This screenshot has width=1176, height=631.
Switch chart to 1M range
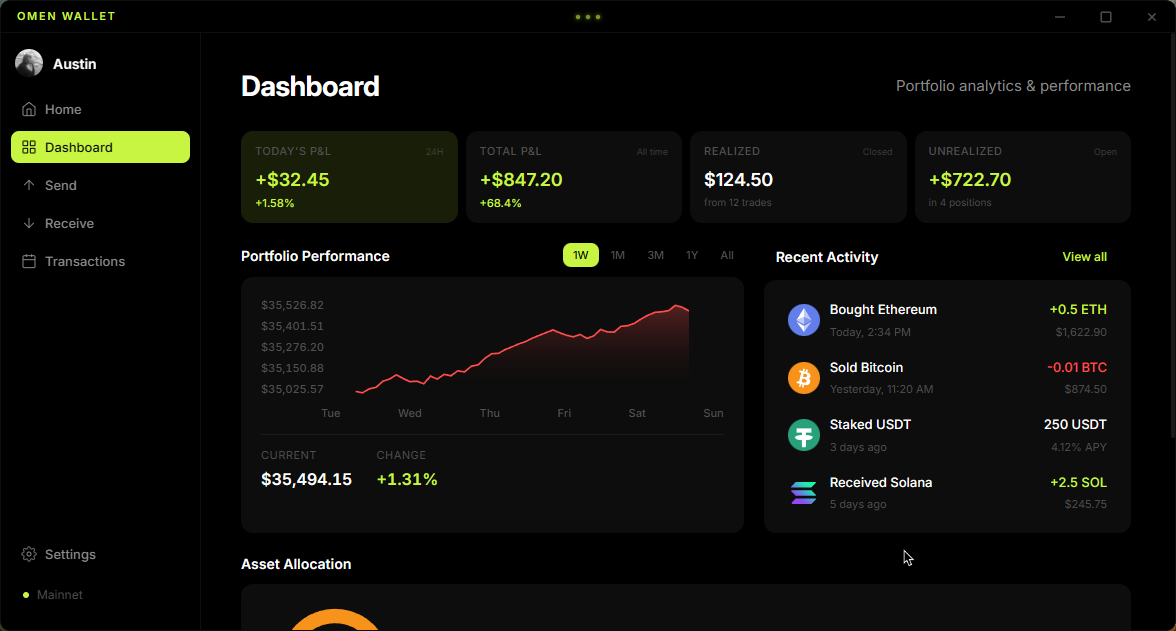pyautogui.click(x=618, y=255)
